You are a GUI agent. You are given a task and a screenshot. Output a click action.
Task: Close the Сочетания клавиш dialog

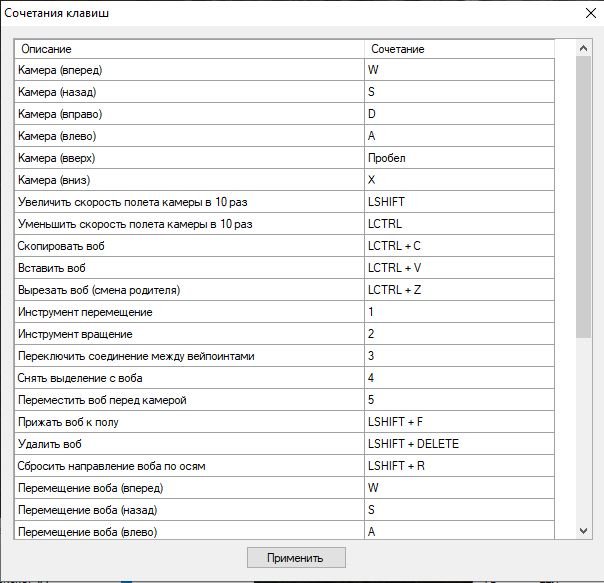(589, 13)
